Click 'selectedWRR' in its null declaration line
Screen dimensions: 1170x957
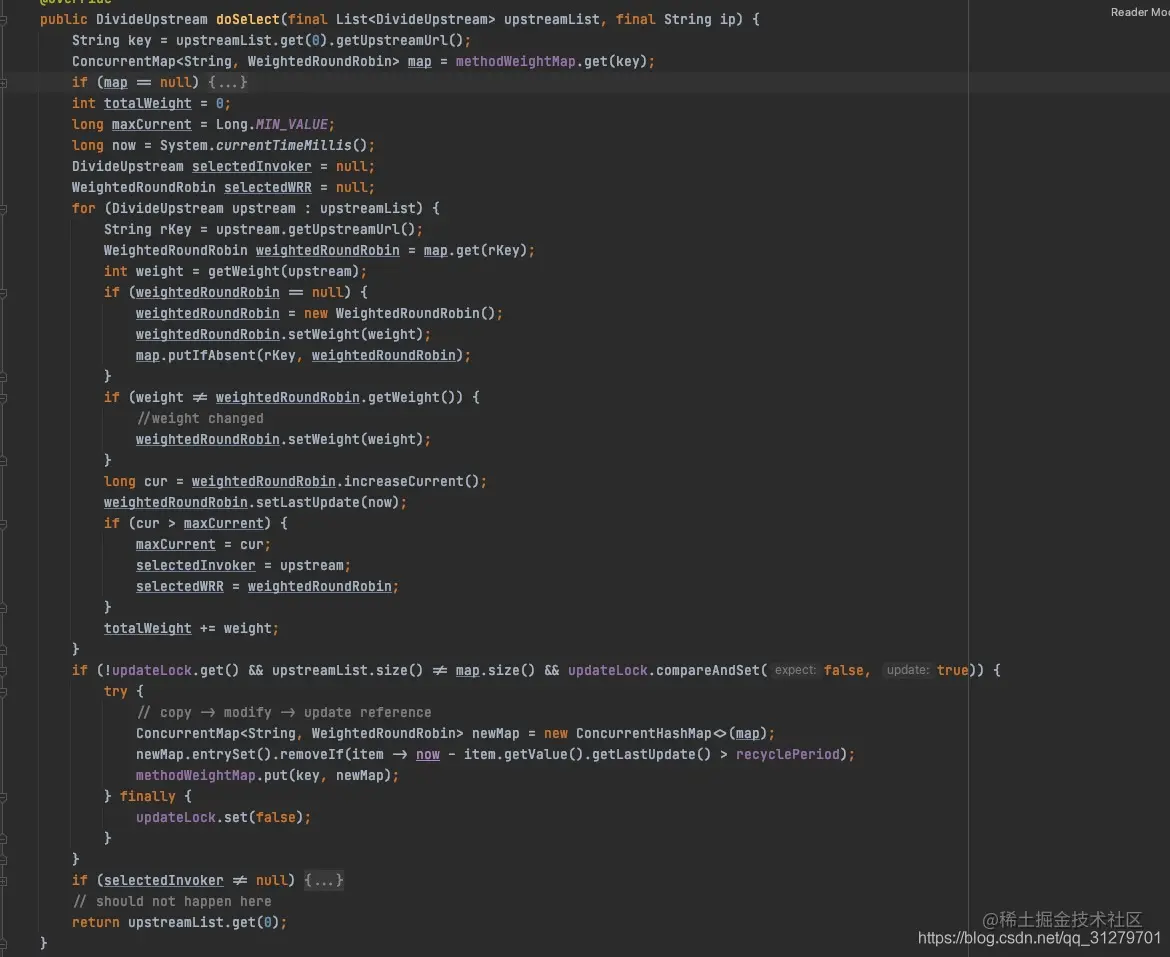click(x=268, y=187)
